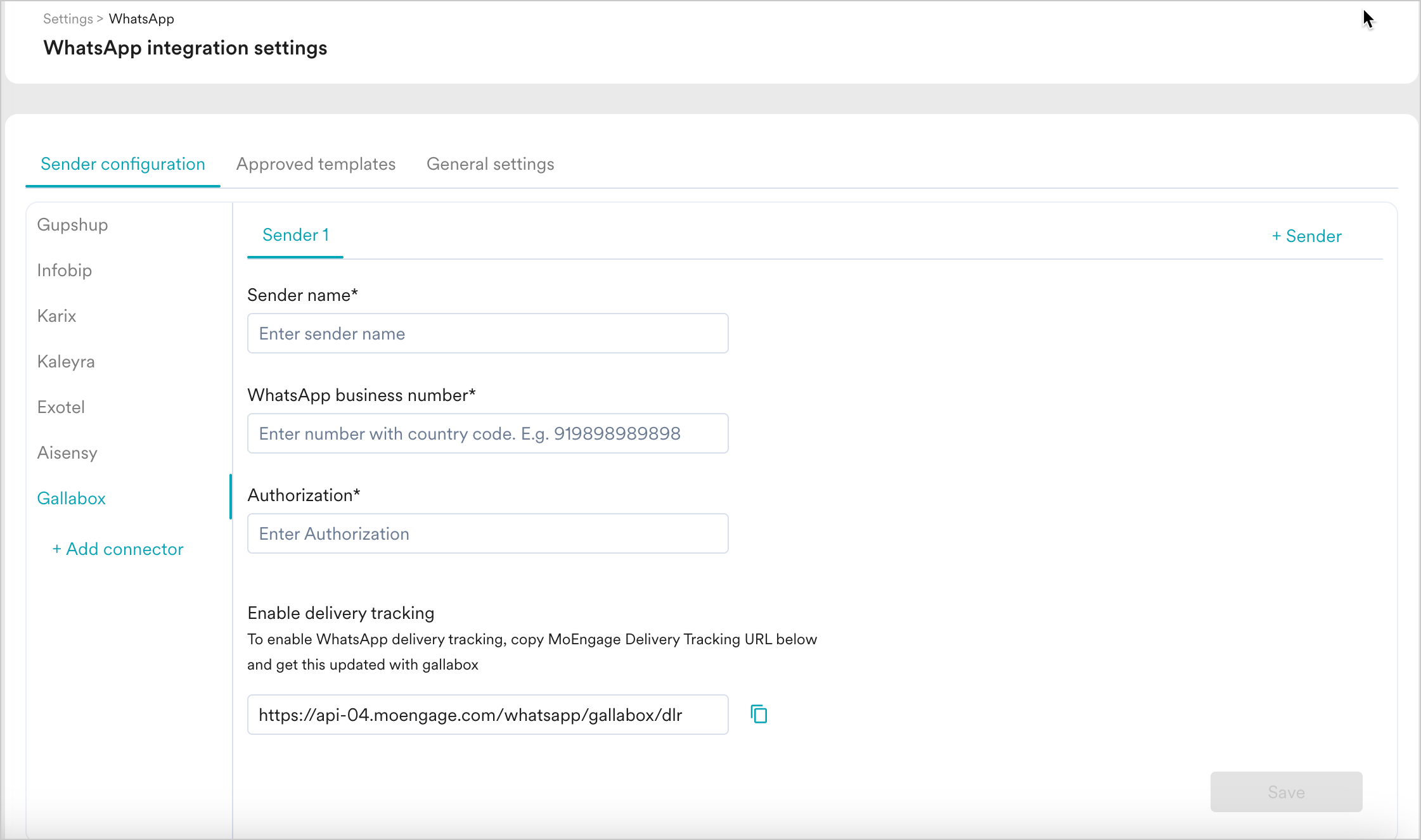Viewport: 1421px width, 840px height.
Task: Copy the delivery tracking URL icon
Action: (x=759, y=714)
